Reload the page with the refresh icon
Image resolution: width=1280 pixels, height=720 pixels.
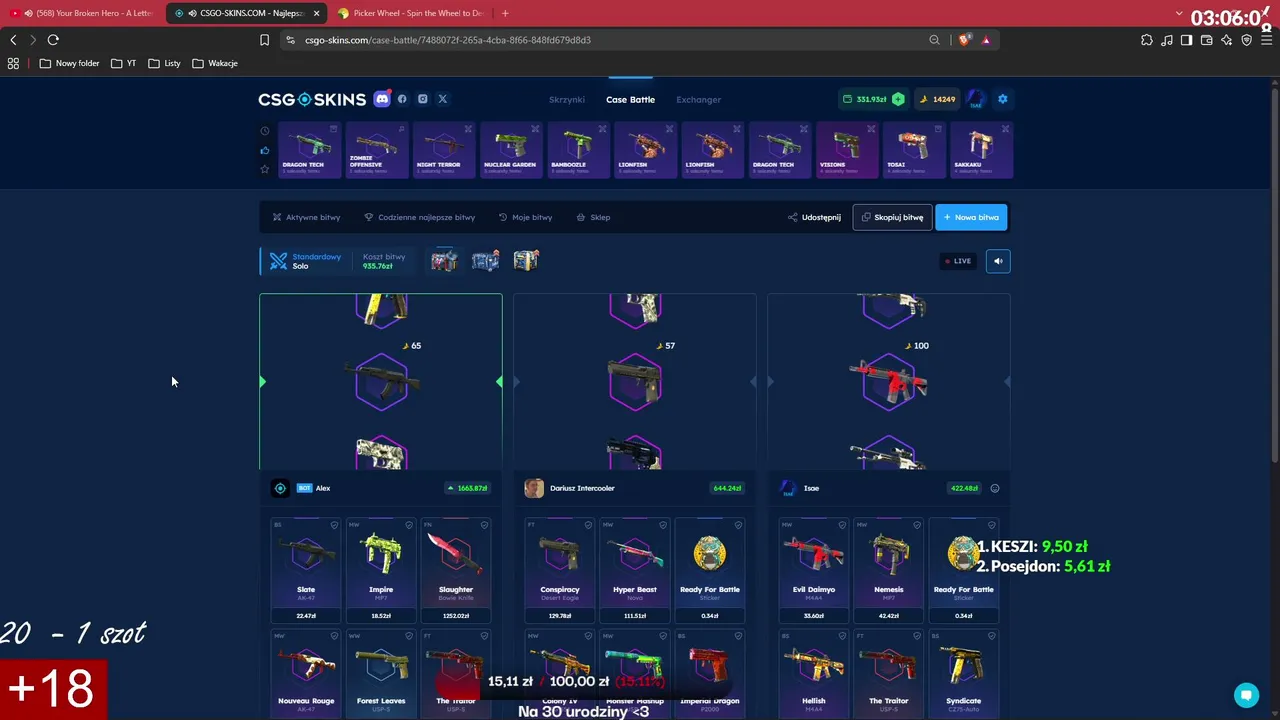pyautogui.click(x=53, y=40)
